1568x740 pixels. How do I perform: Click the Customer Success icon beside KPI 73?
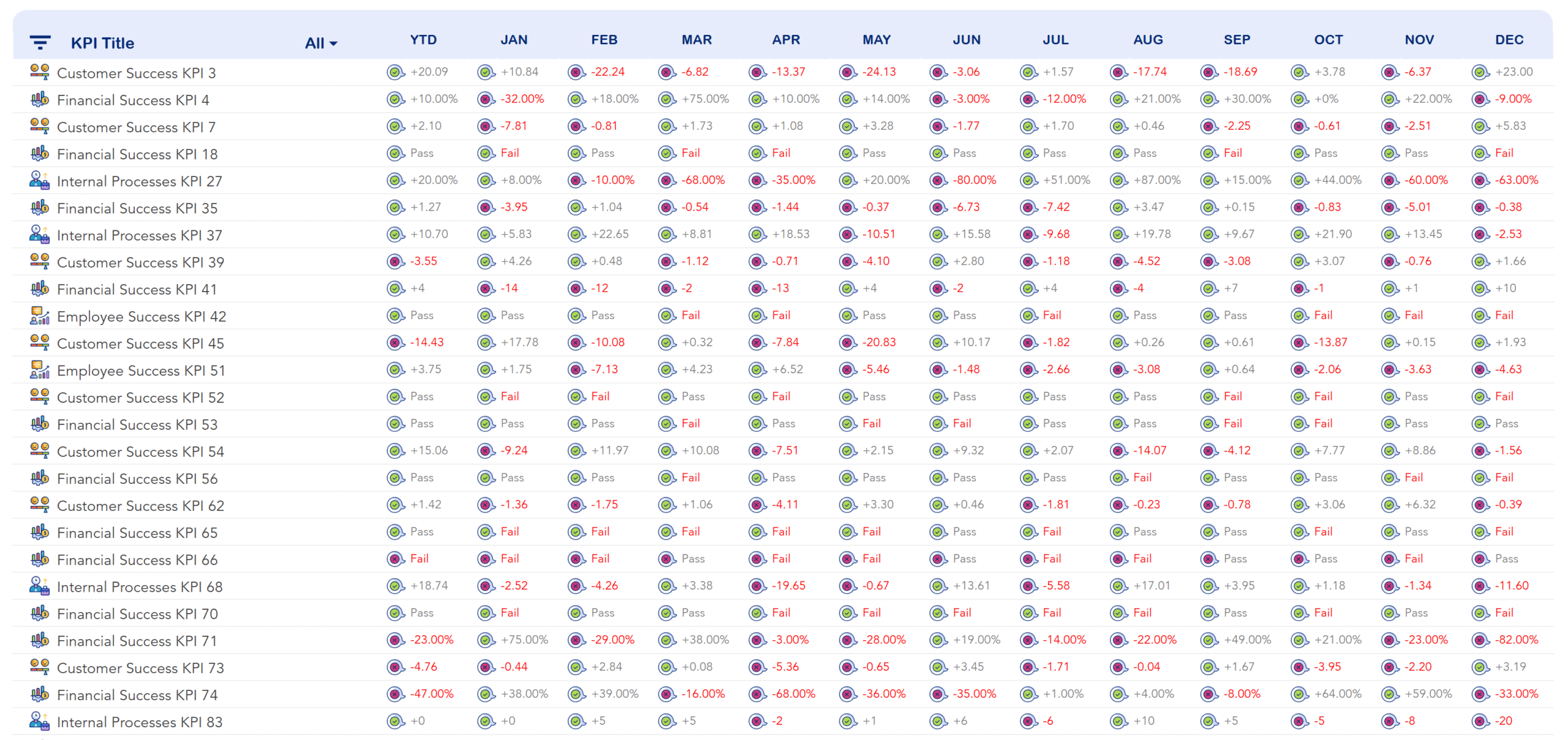coord(39,668)
